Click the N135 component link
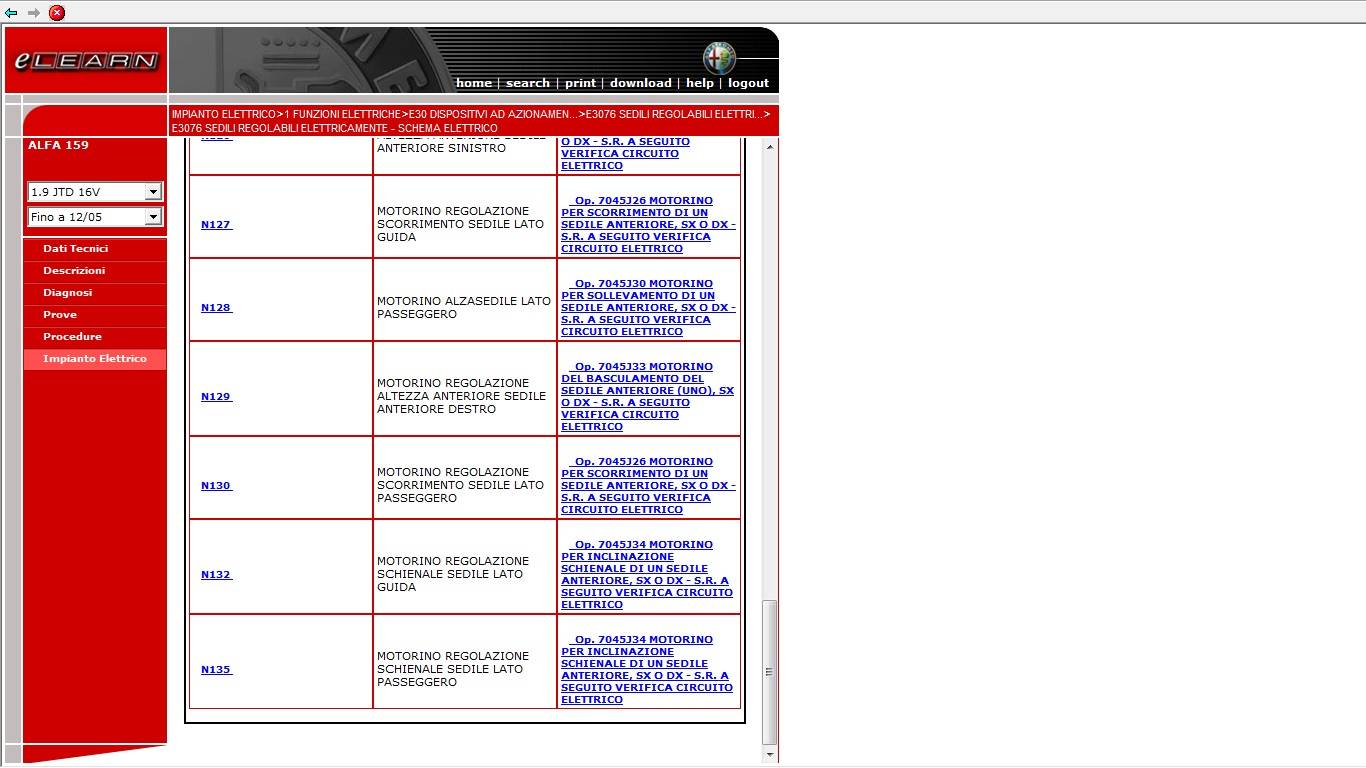Image resolution: width=1366 pixels, height=768 pixels. [x=216, y=670]
